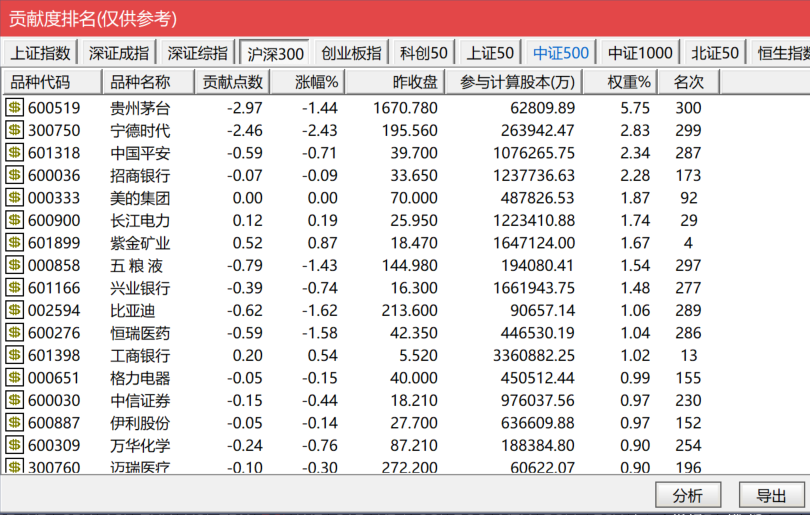Switch to the 中证1000 tab
Image resolution: width=810 pixels, height=515 pixels.
640,53
